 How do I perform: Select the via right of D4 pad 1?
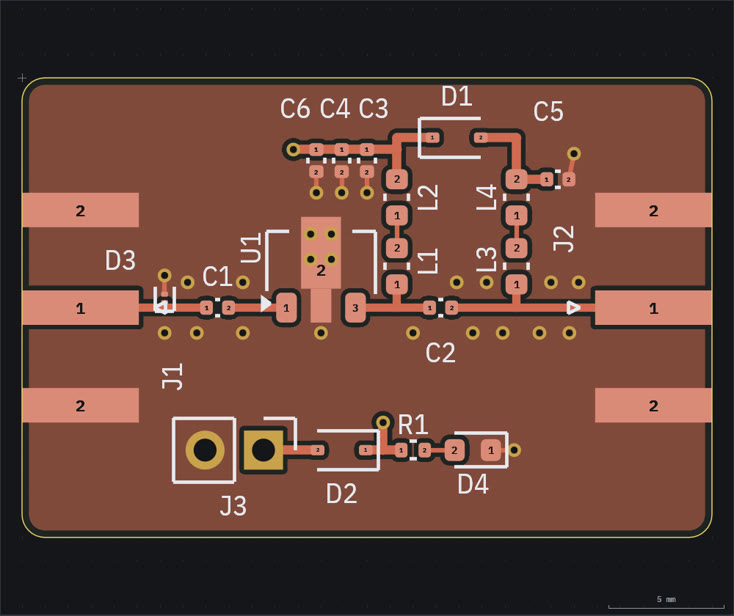tap(514, 450)
